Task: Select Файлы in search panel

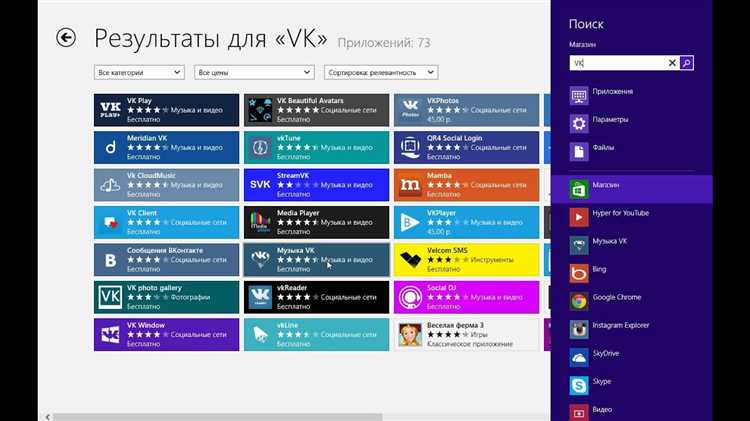Action: (631, 152)
